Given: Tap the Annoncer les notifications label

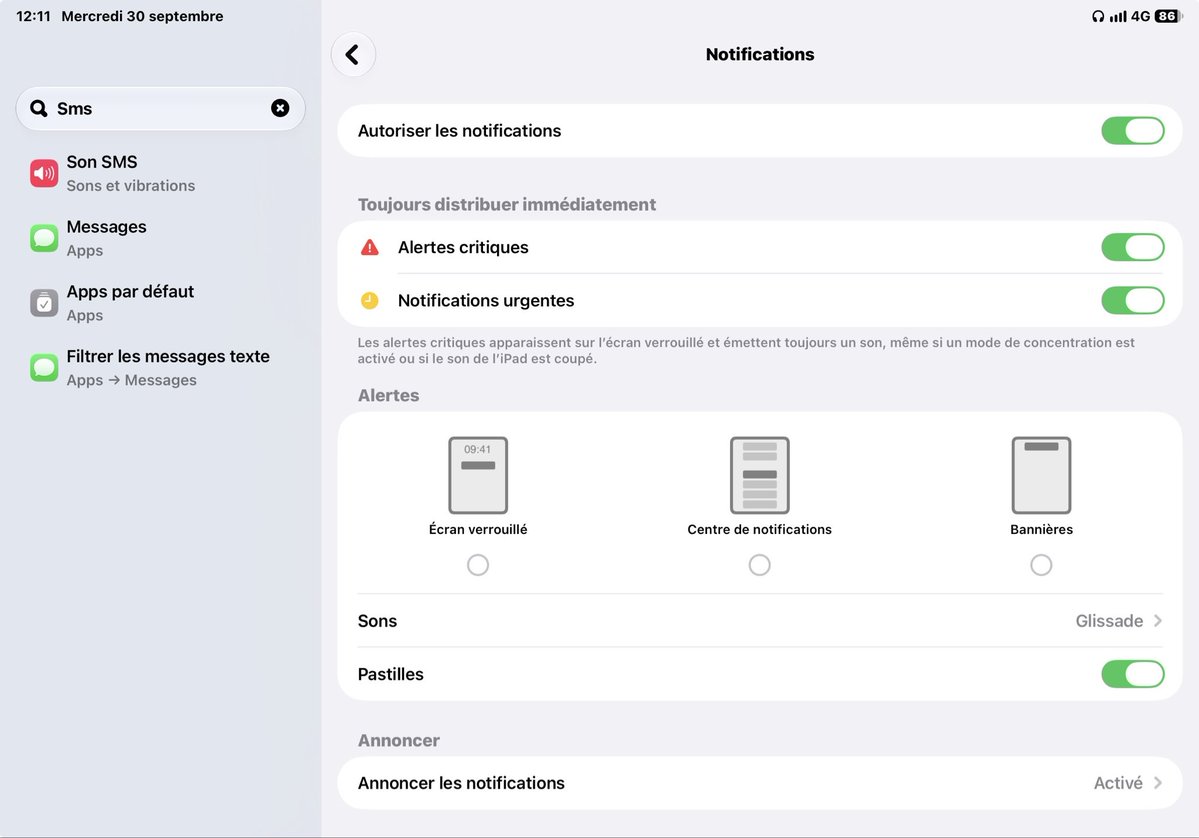Looking at the screenshot, I should click(461, 783).
